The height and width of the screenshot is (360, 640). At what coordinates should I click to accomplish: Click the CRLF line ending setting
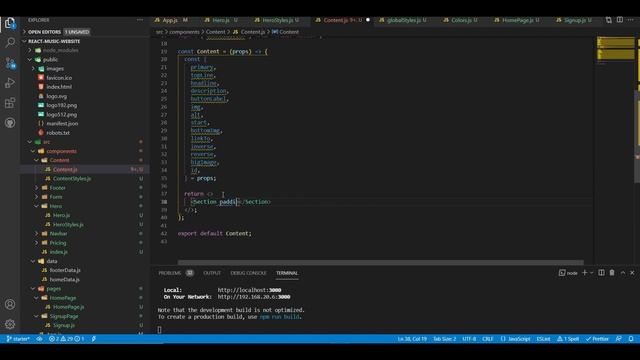(488, 339)
